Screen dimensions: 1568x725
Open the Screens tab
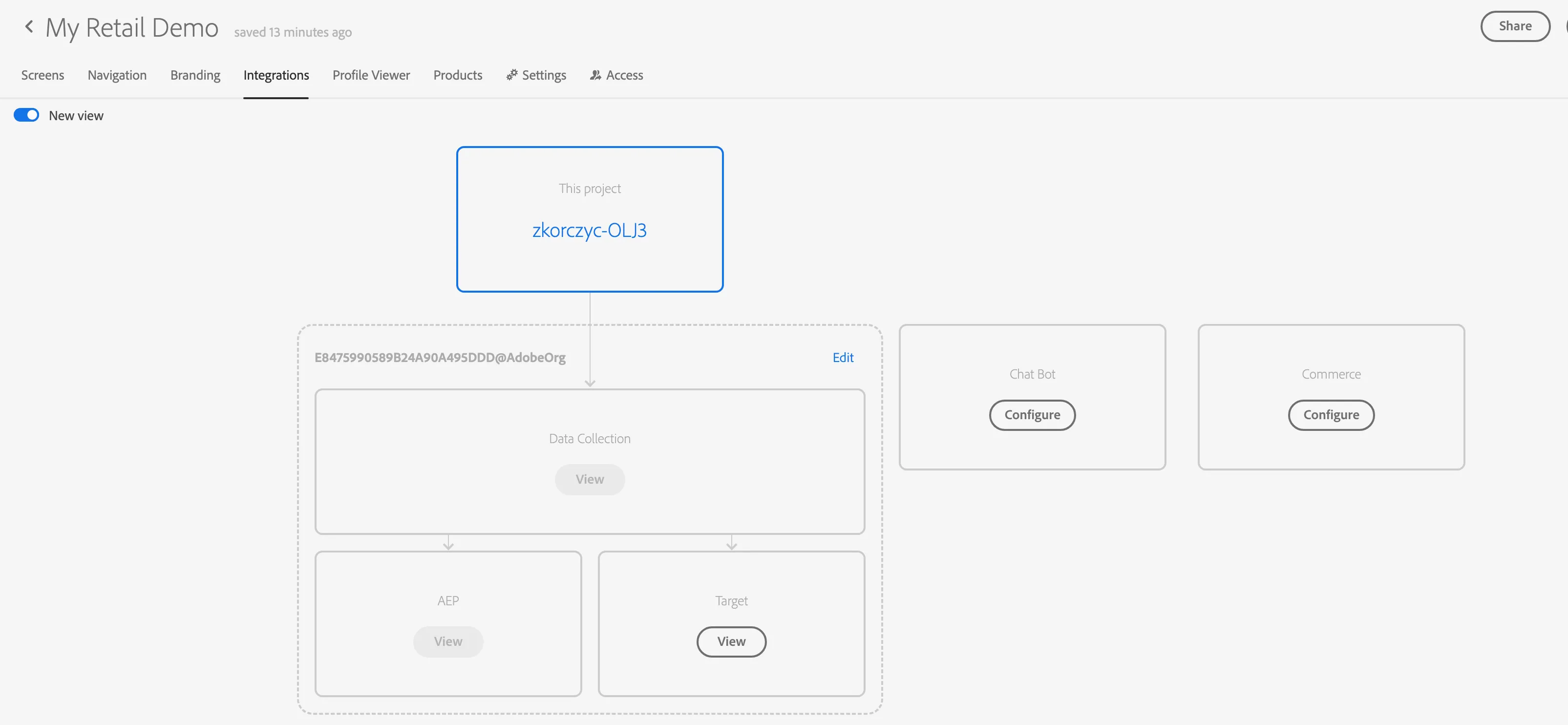[x=42, y=75]
